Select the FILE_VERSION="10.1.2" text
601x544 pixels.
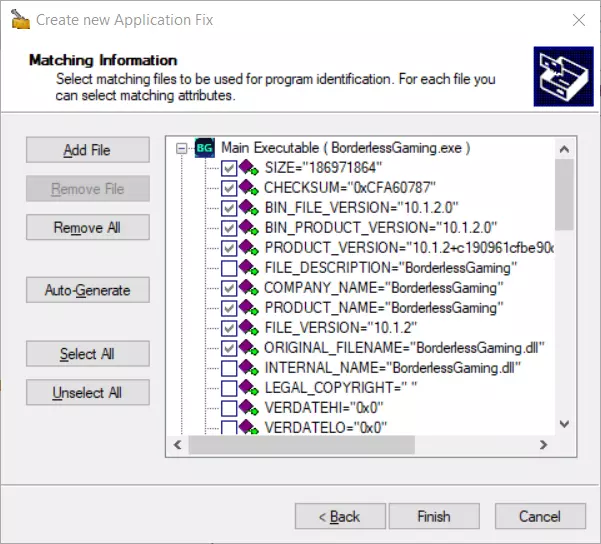click(x=340, y=328)
